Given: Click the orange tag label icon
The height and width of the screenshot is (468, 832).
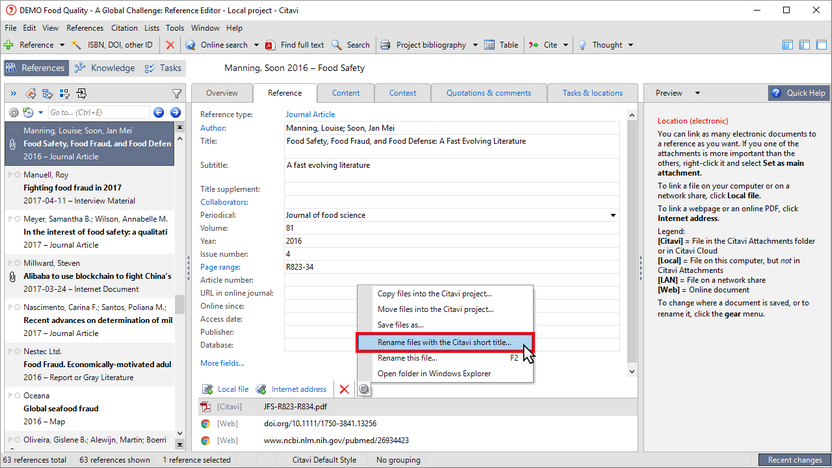Looking at the screenshot, I should point(31,94).
